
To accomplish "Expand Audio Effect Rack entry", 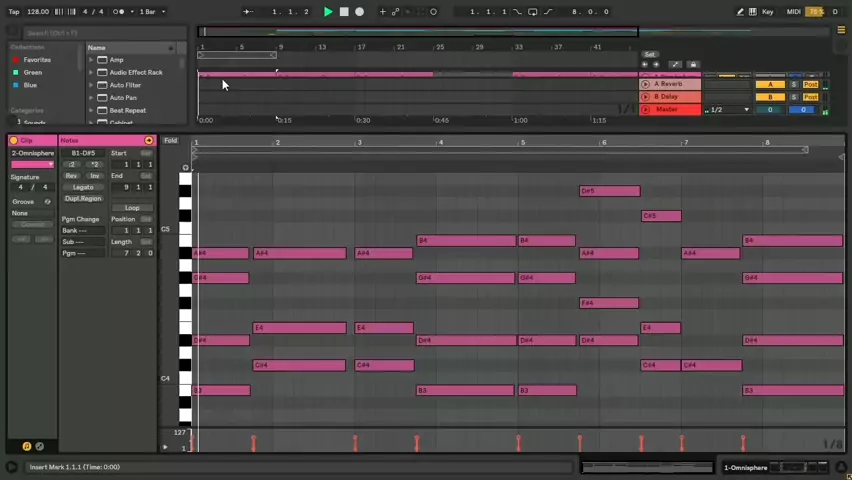I will point(91,72).
